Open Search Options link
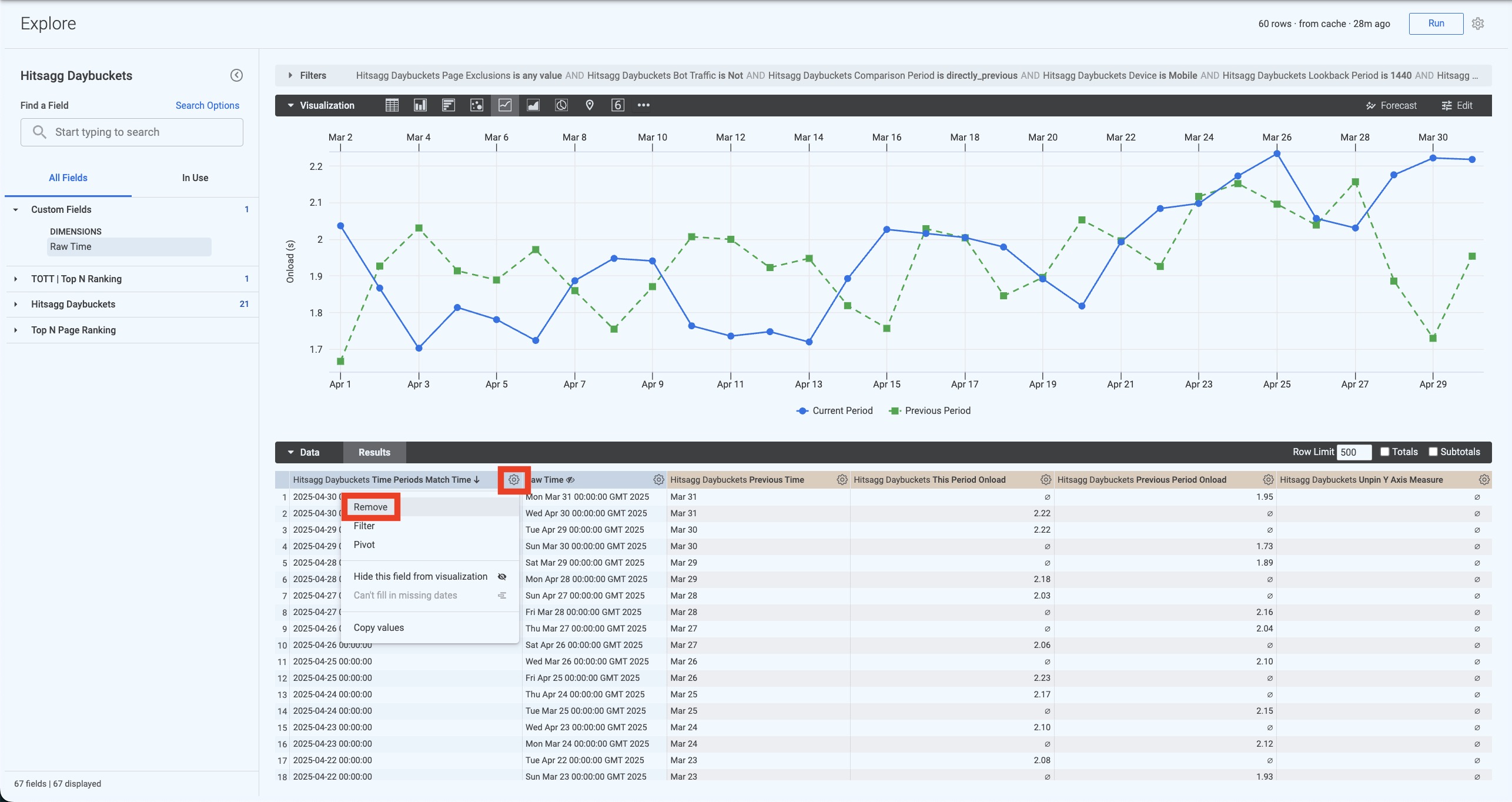Screen dimensions: 1512x802 [x=207, y=105]
